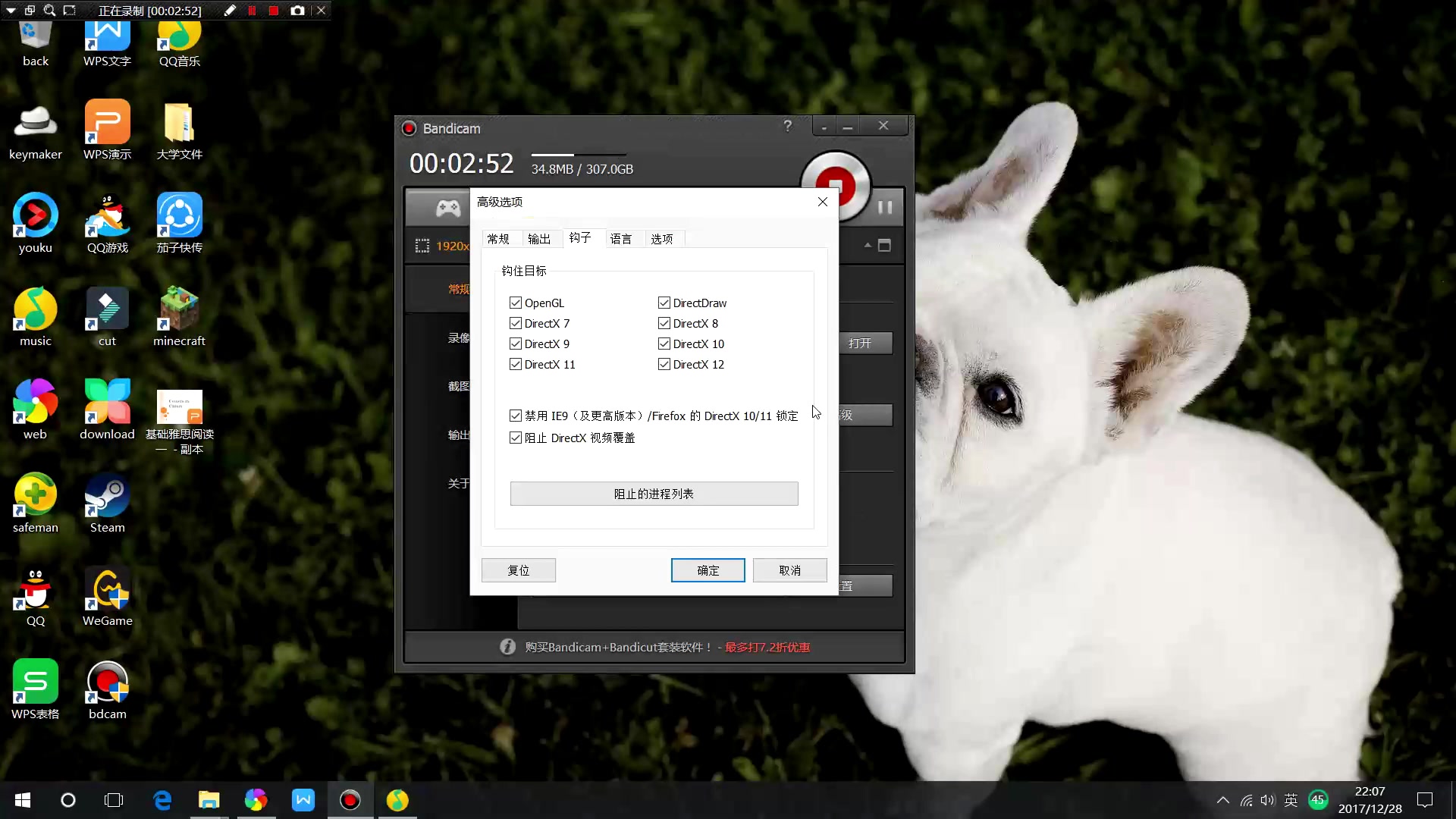Stop recording from the top recording toolbar
Viewport: 1456px width, 819px height.
(274, 11)
